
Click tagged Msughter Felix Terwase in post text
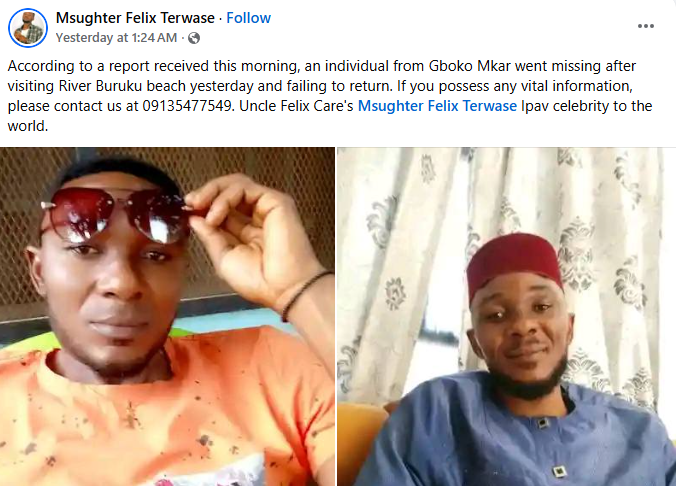pyautogui.click(x=438, y=106)
